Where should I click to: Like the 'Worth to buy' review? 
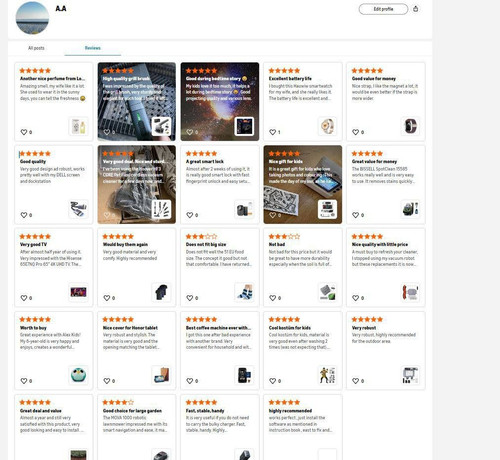pyautogui.click(x=24, y=381)
